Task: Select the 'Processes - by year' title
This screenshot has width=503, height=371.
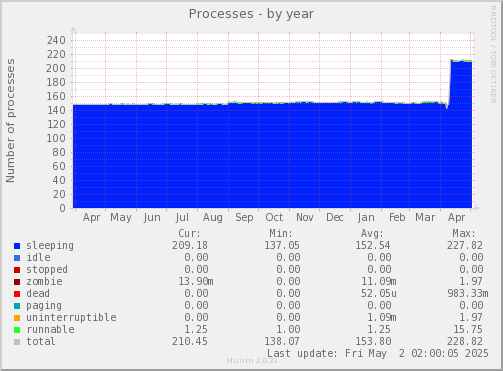Action: click(x=251, y=14)
